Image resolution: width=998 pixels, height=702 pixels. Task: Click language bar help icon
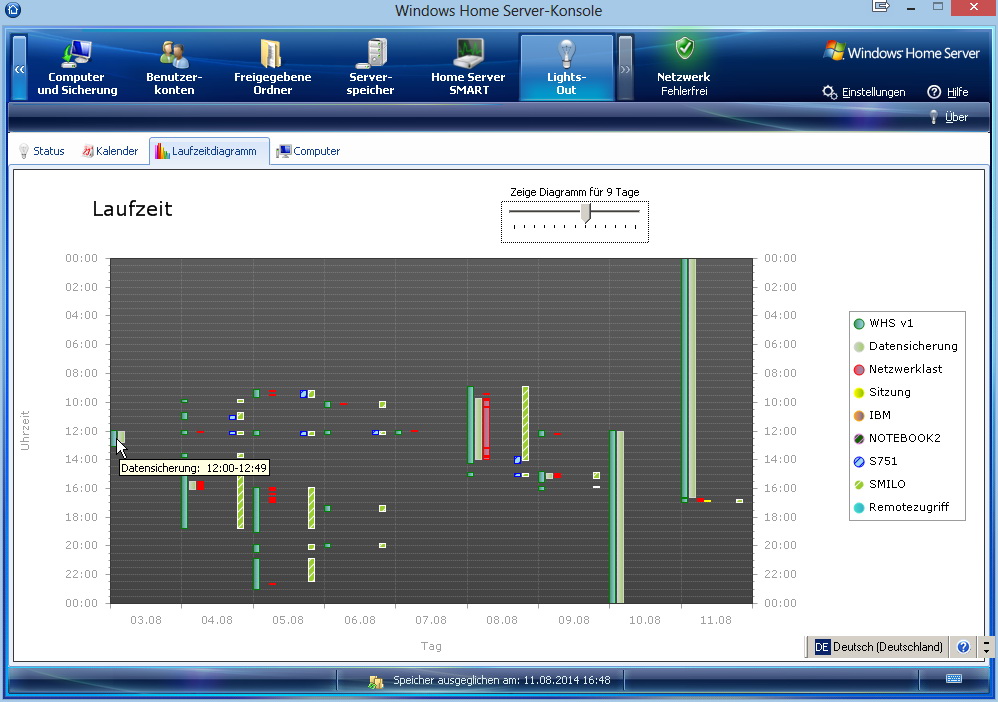[x=963, y=647]
